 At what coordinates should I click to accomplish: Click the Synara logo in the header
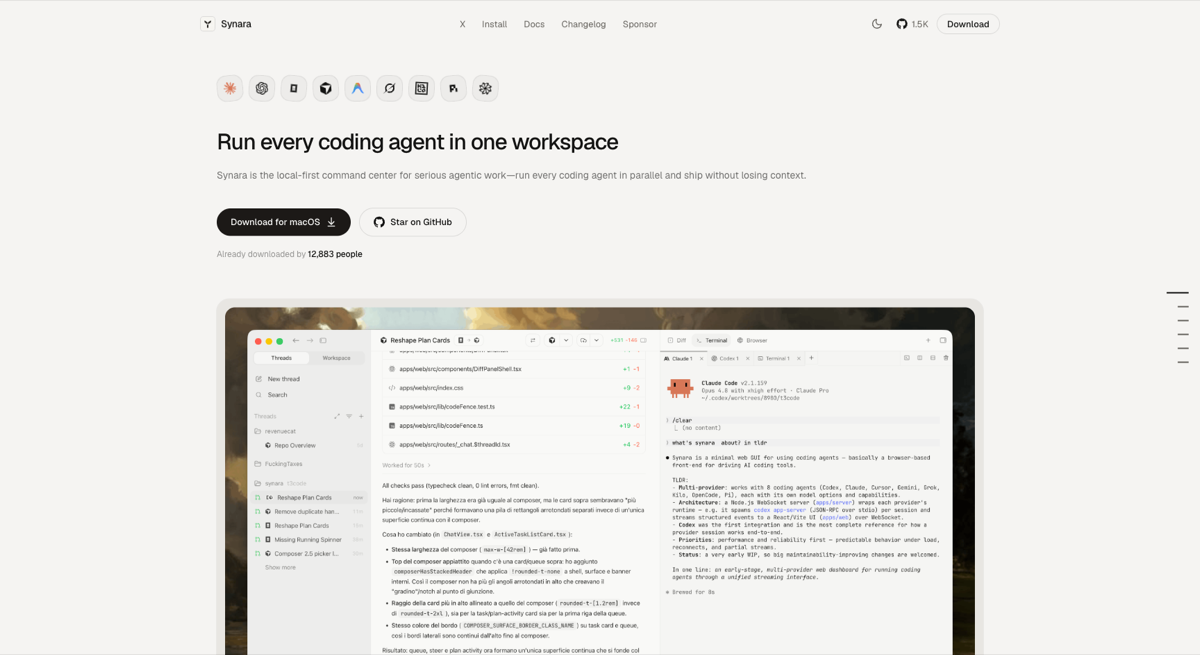coord(226,24)
